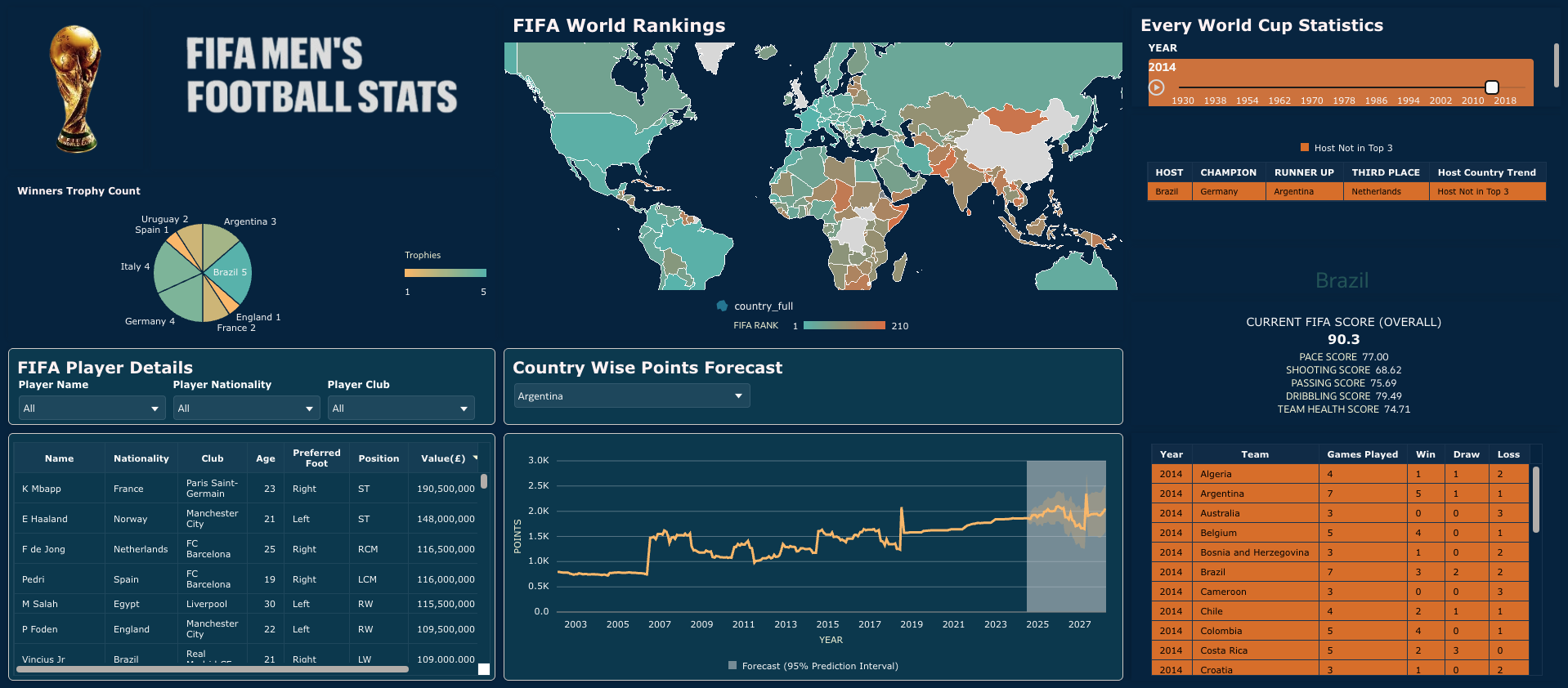Click the Draw column header
The height and width of the screenshot is (688, 1568).
pyautogui.click(x=1466, y=454)
